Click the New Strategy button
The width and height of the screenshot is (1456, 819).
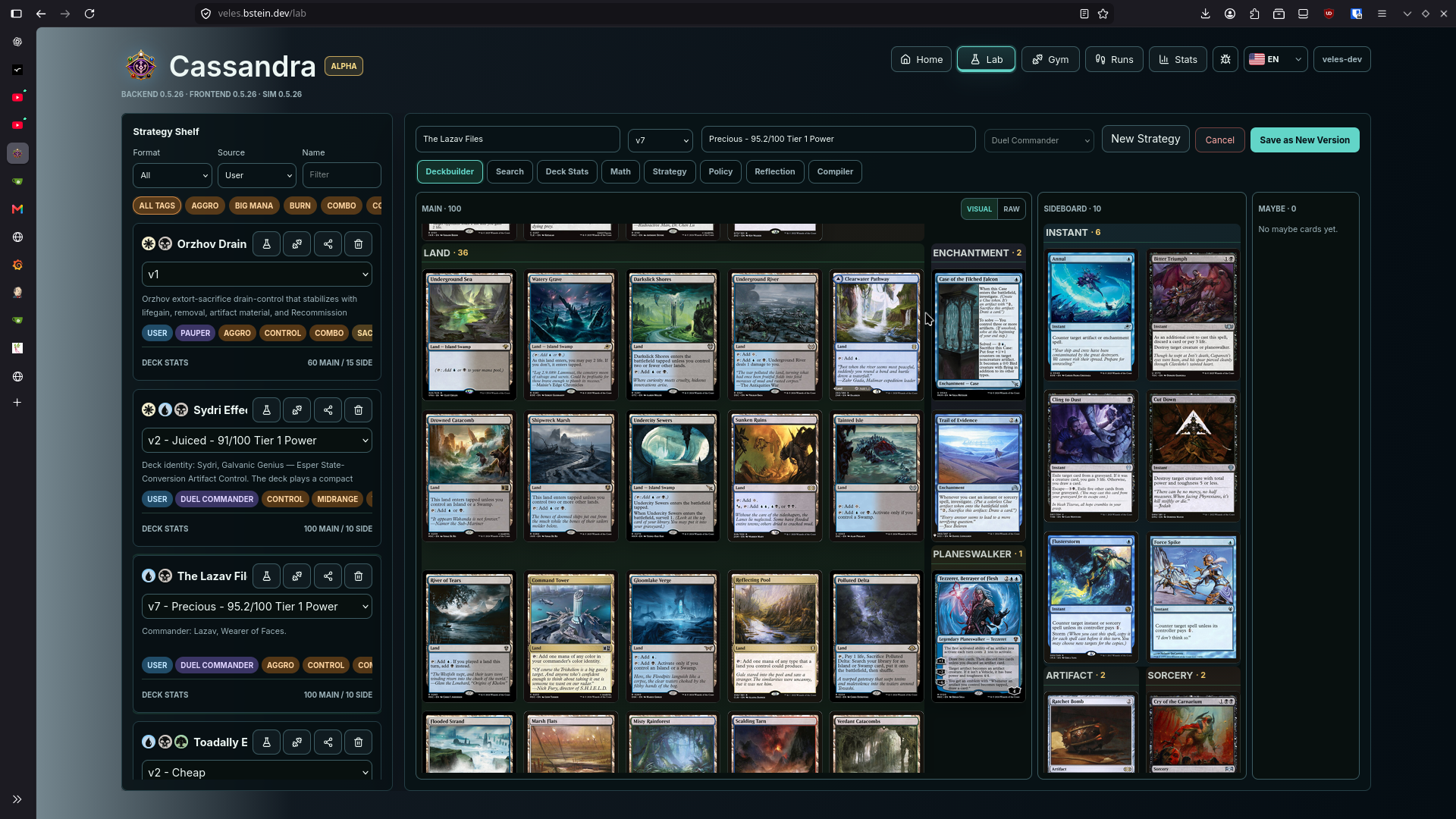(1145, 140)
